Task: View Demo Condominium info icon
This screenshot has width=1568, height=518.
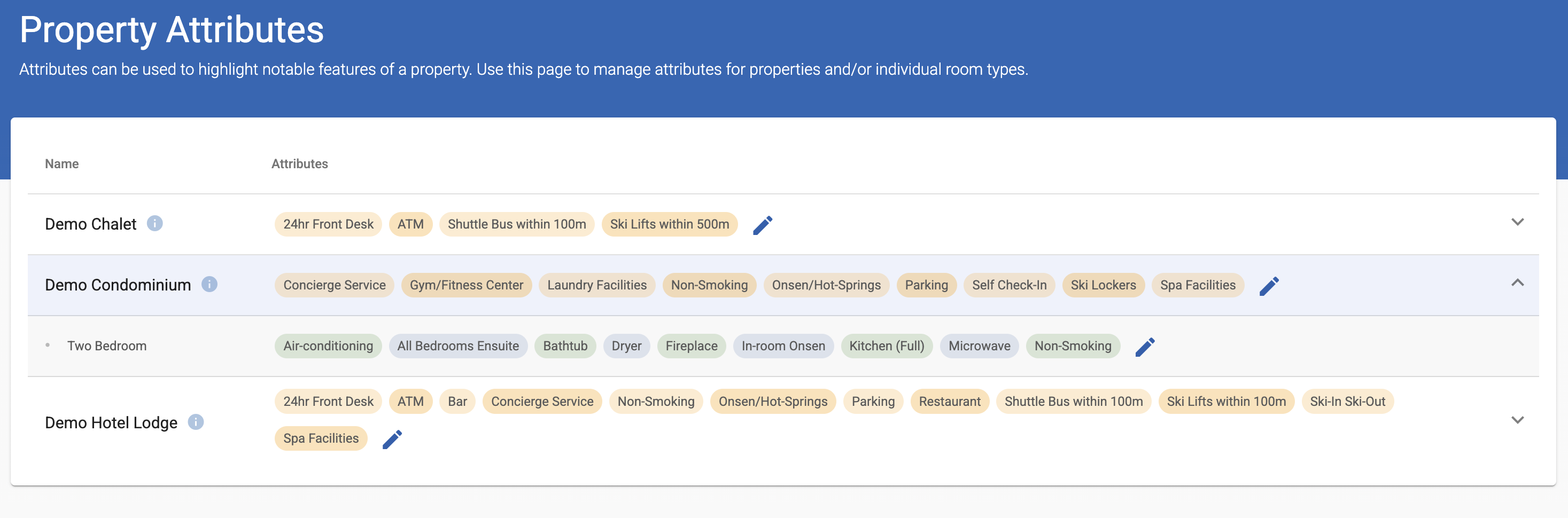Action: (x=209, y=285)
